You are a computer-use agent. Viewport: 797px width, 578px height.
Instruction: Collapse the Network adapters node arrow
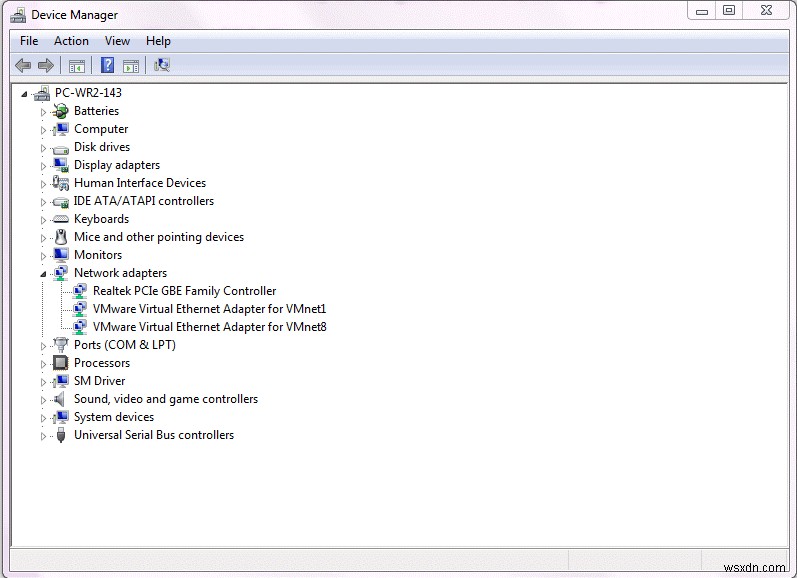coord(43,275)
